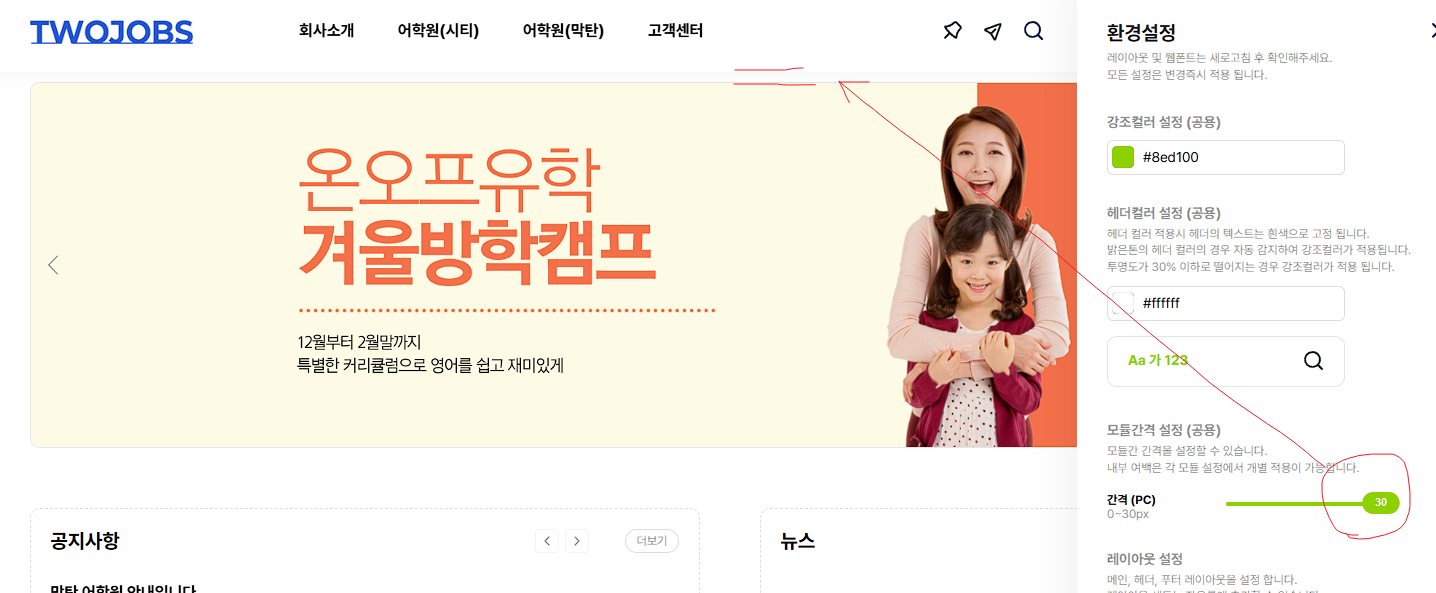The width and height of the screenshot is (1436, 593).
Task: Open the 어학원(시티) menu
Action: pos(438,31)
